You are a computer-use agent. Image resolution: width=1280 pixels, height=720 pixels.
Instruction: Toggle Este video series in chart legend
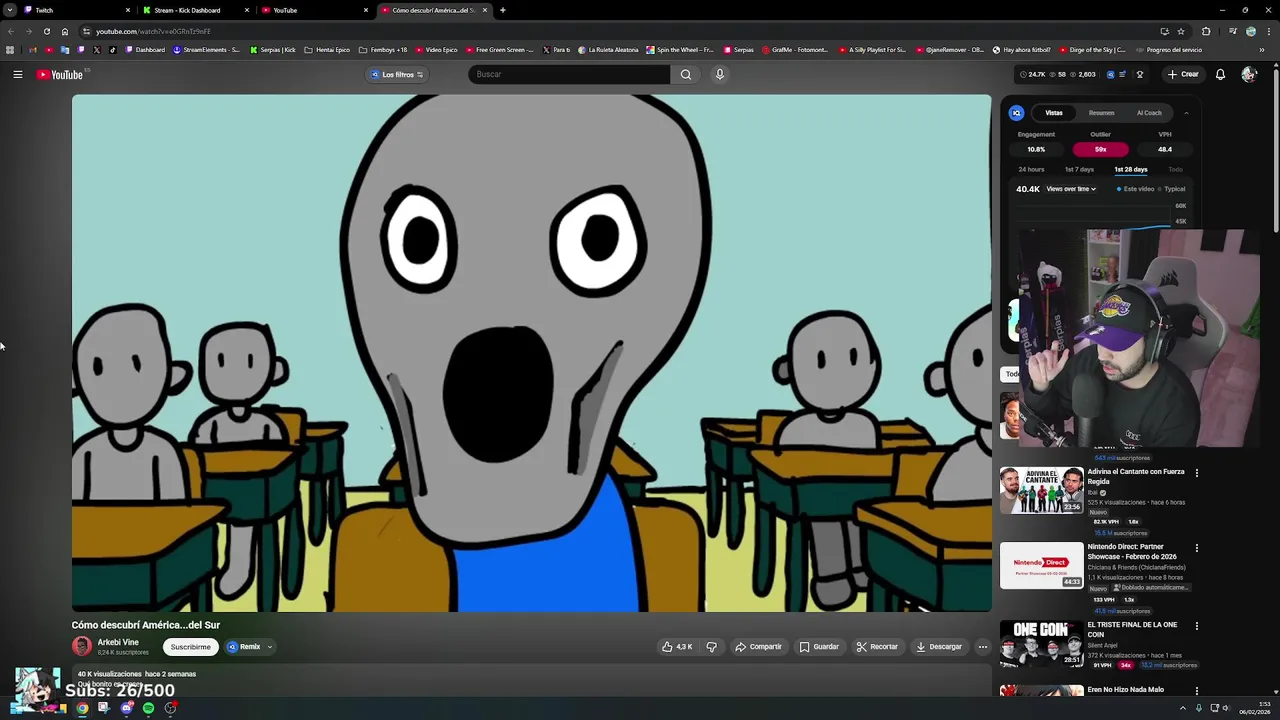pyautogui.click(x=1135, y=189)
